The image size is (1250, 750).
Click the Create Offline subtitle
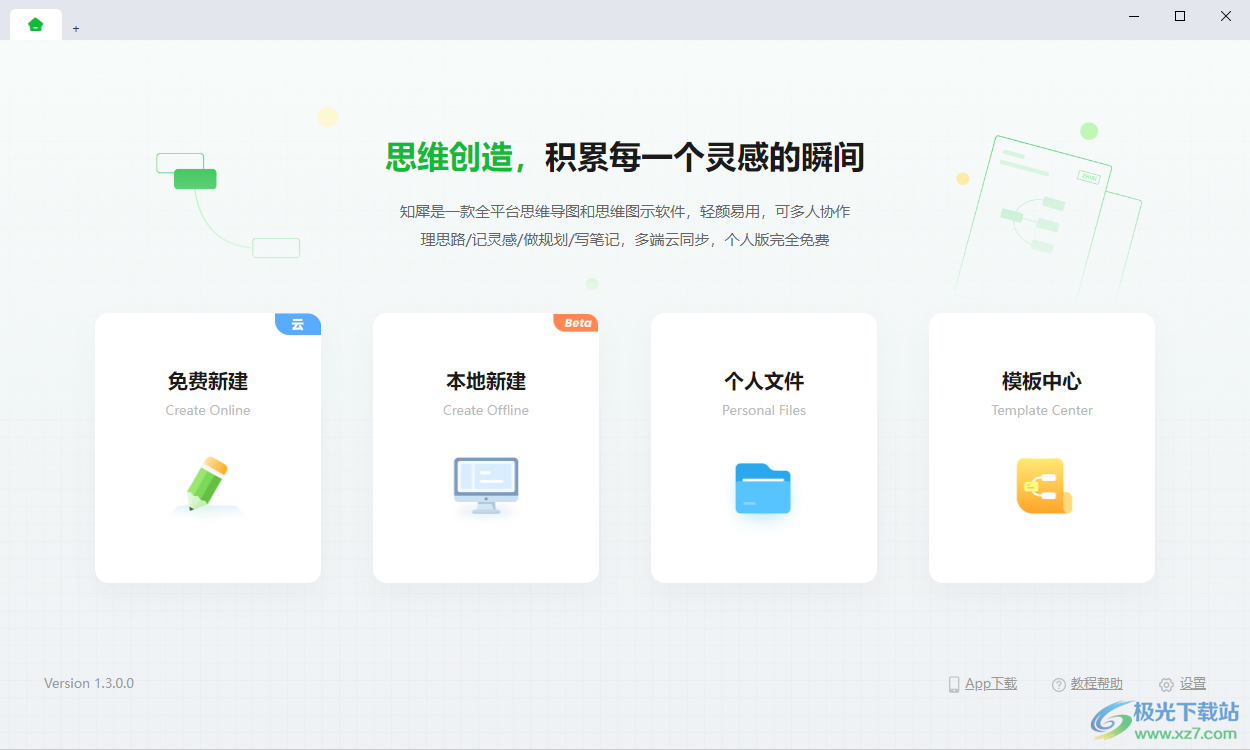point(486,410)
